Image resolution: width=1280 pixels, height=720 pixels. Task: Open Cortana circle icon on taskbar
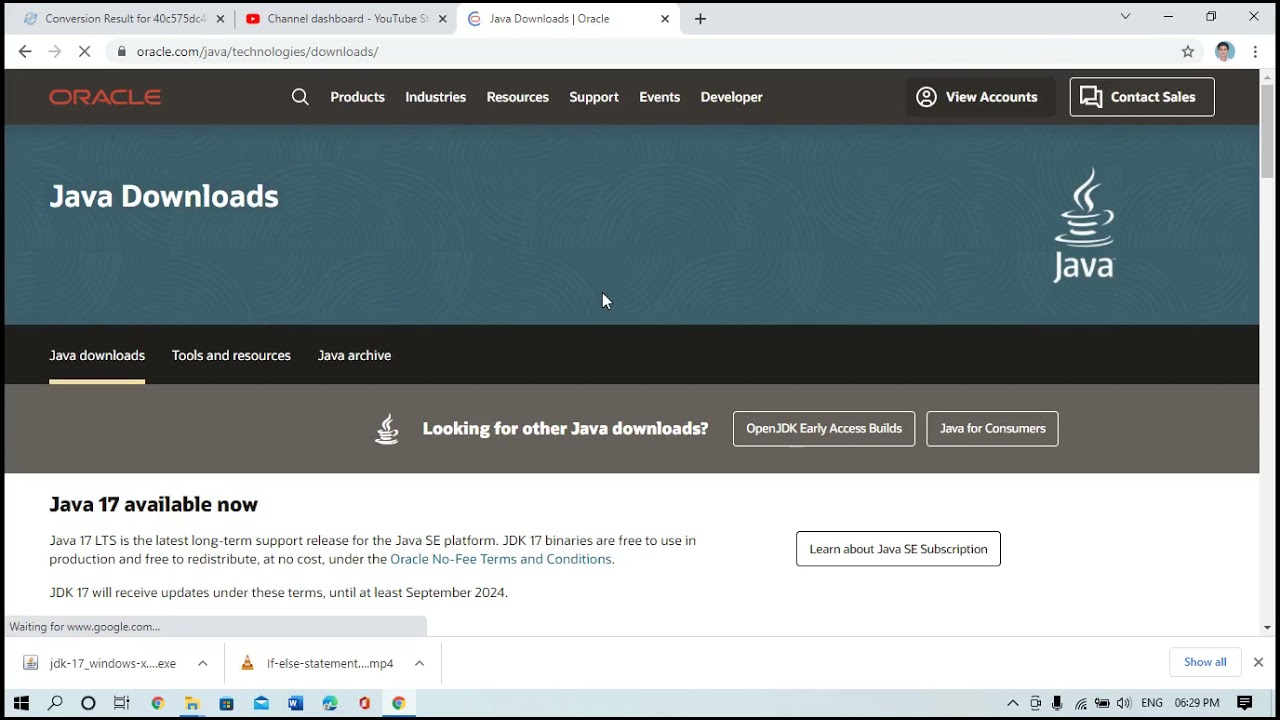coord(88,703)
